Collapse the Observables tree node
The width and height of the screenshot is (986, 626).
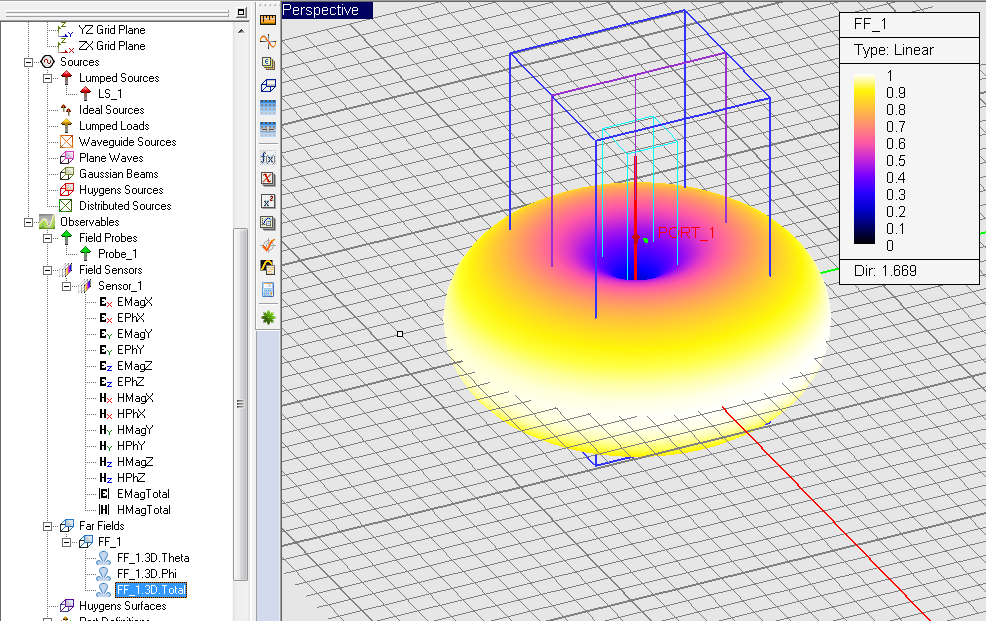(27, 222)
